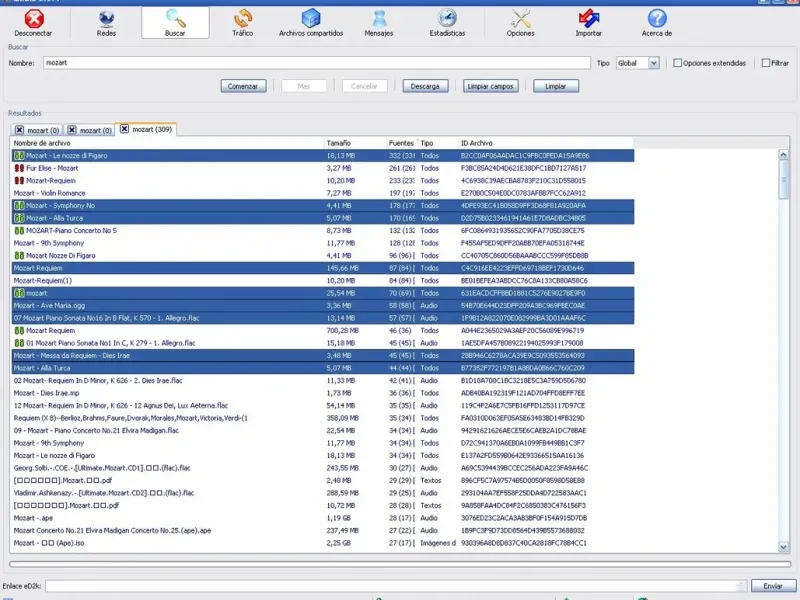Open Archivos compartidos shared files
Image resolution: width=800 pixels, height=600 pixels.
click(311, 22)
